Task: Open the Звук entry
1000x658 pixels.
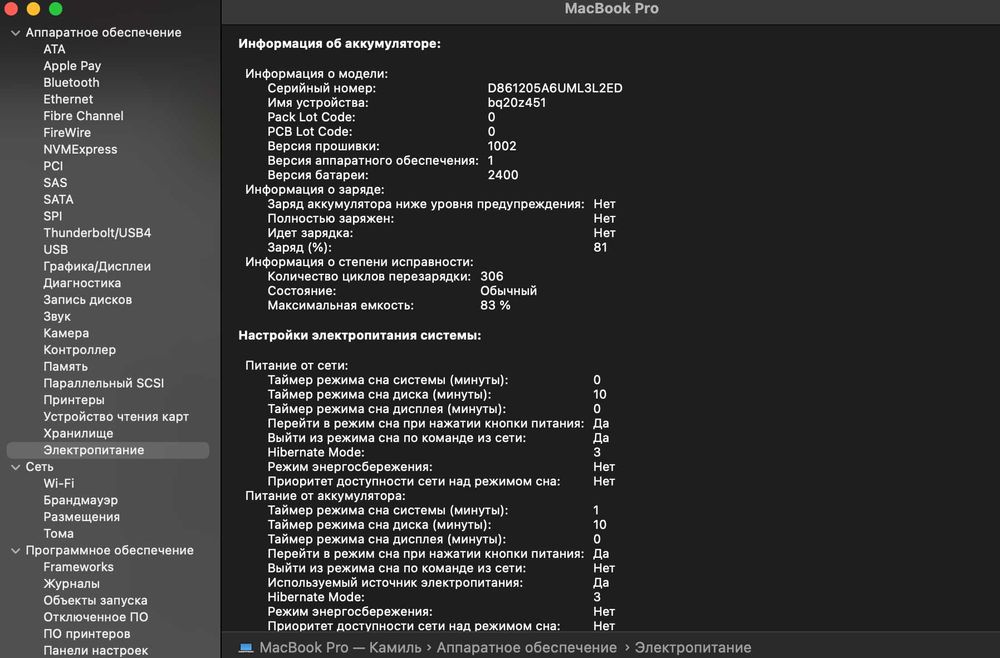Action: [x=57, y=316]
